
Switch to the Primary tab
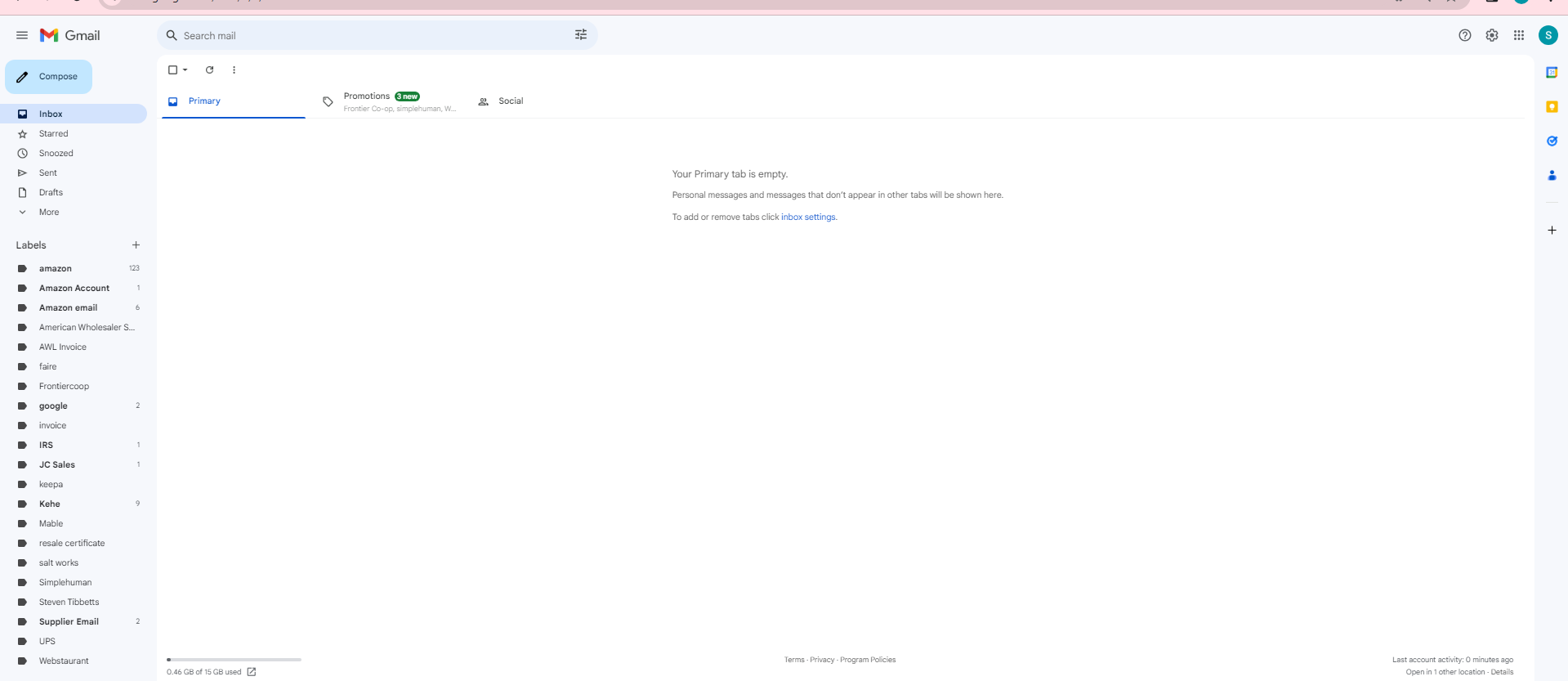(x=234, y=101)
